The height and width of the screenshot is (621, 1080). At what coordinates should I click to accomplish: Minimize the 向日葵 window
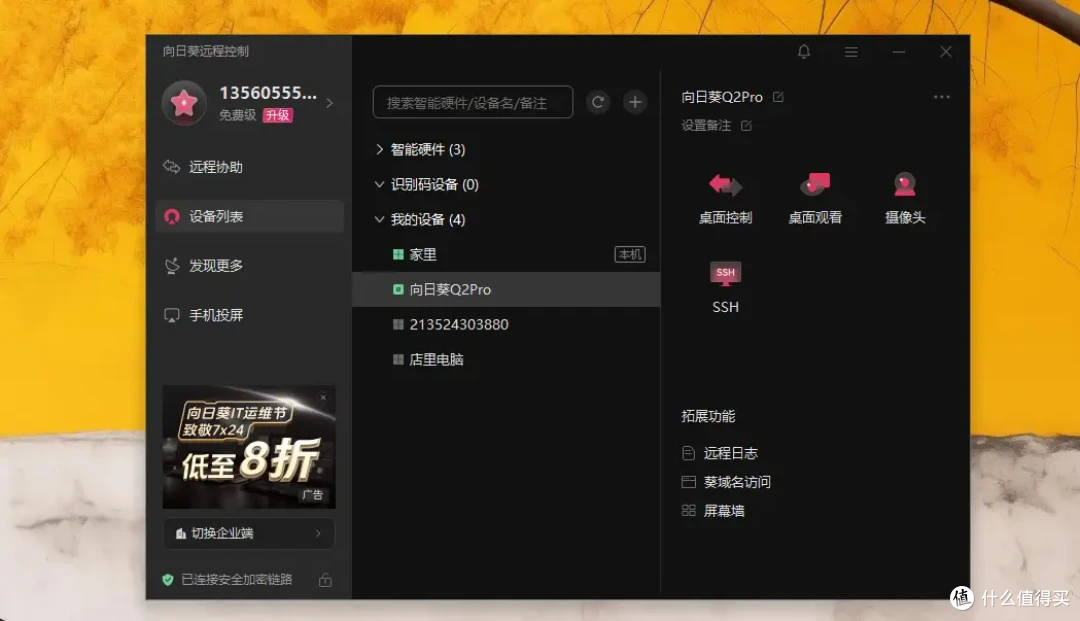click(899, 52)
